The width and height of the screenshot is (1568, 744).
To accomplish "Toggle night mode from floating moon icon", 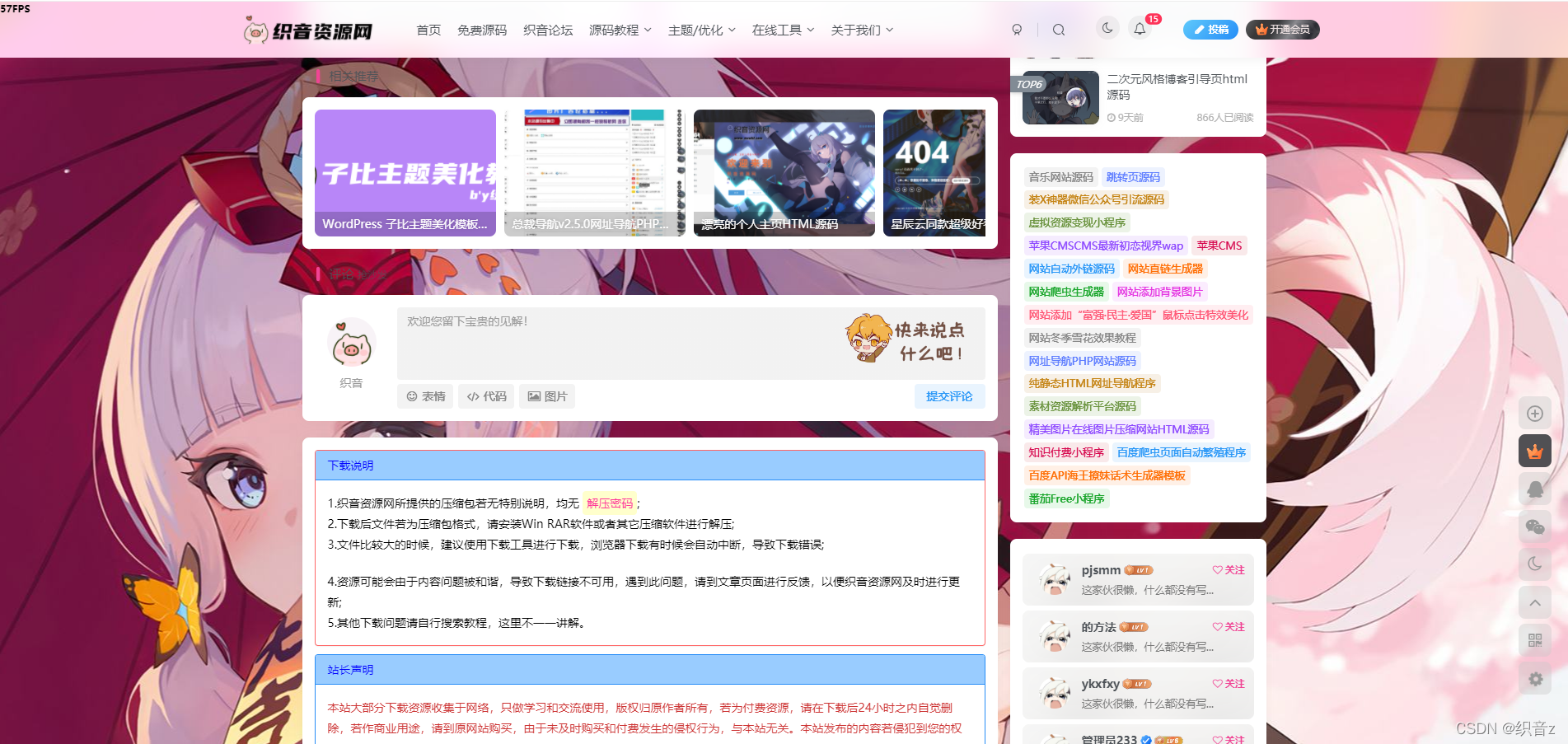I will (1535, 564).
